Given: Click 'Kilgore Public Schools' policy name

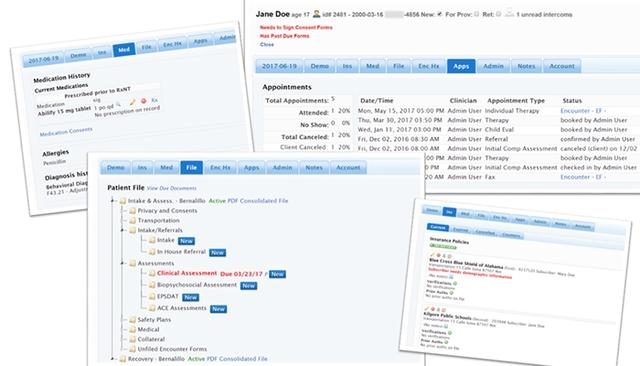Looking at the screenshot, I should click(447, 315).
